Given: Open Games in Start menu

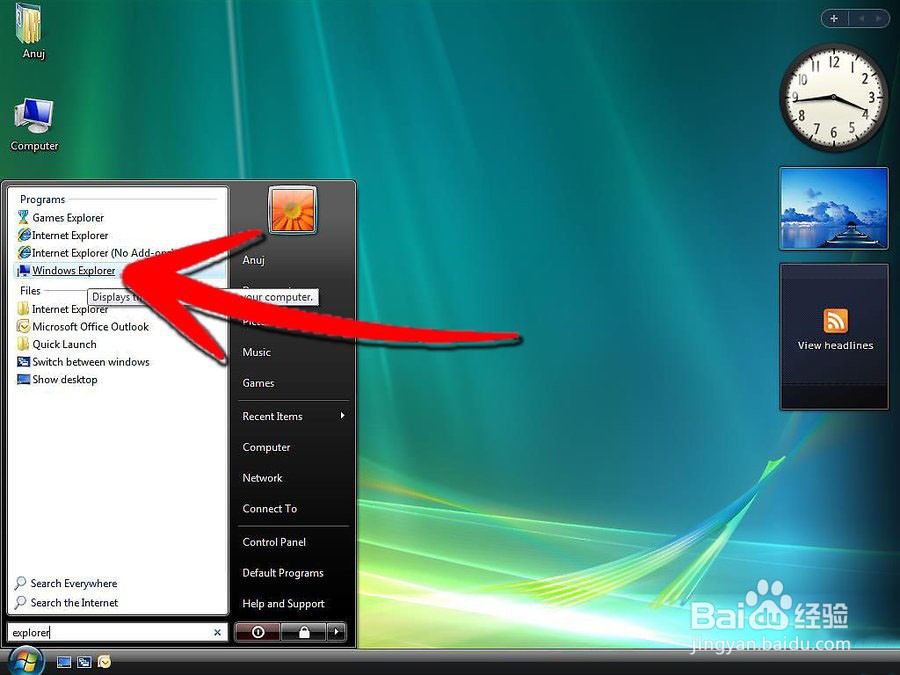Looking at the screenshot, I should [258, 383].
